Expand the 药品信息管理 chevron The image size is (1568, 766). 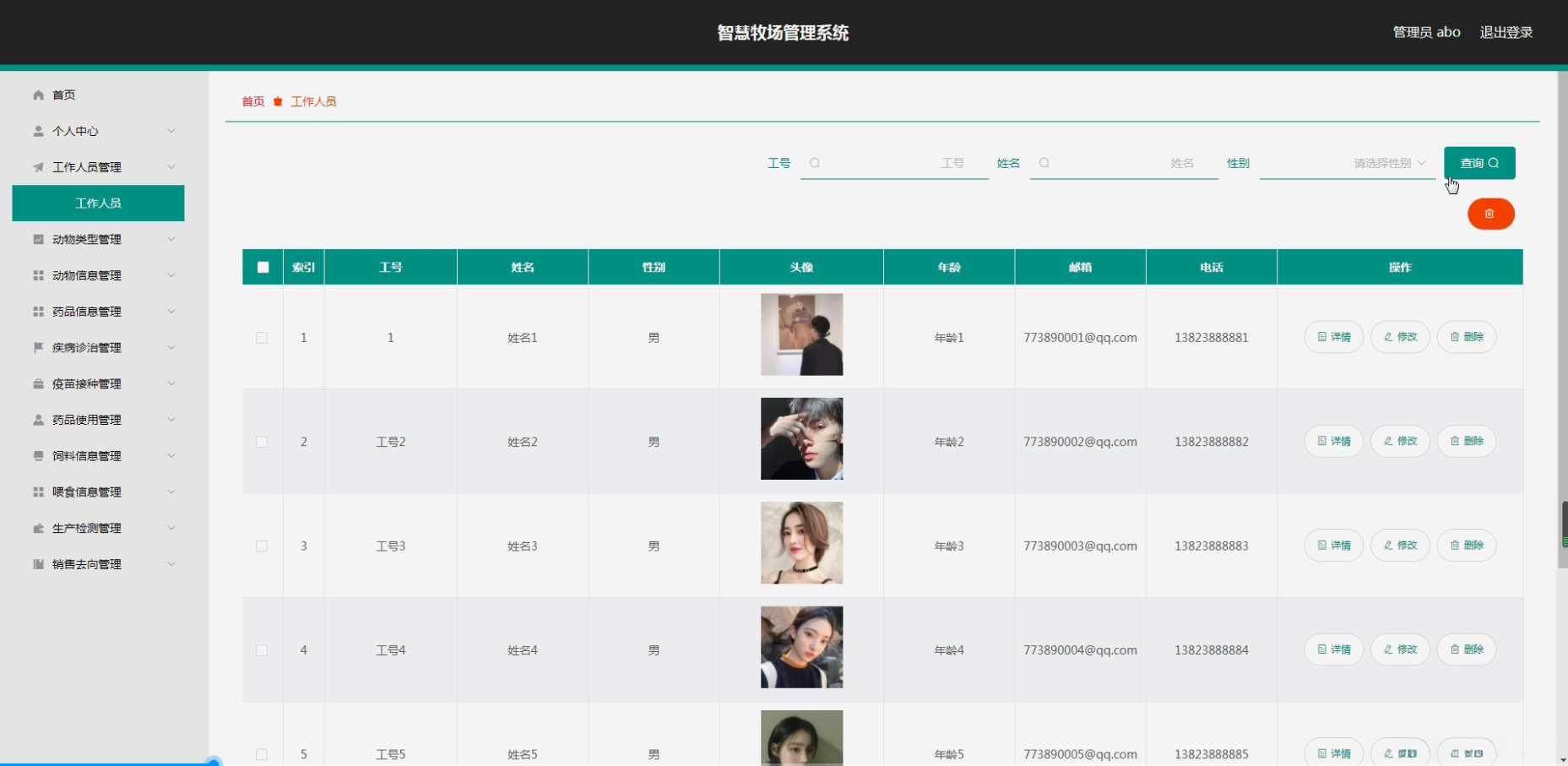(171, 312)
